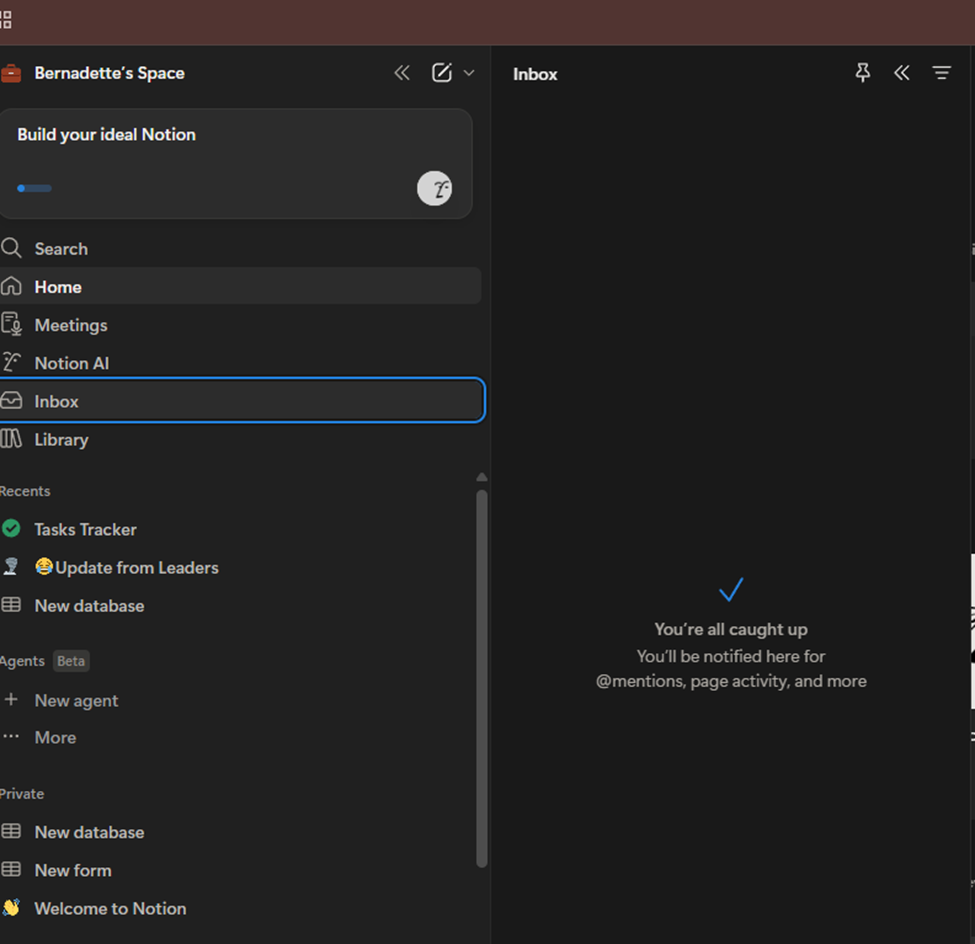Launch Notion AI from the sidebar
The width and height of the screenshot is (975, 944).
(x=71, y=363)
